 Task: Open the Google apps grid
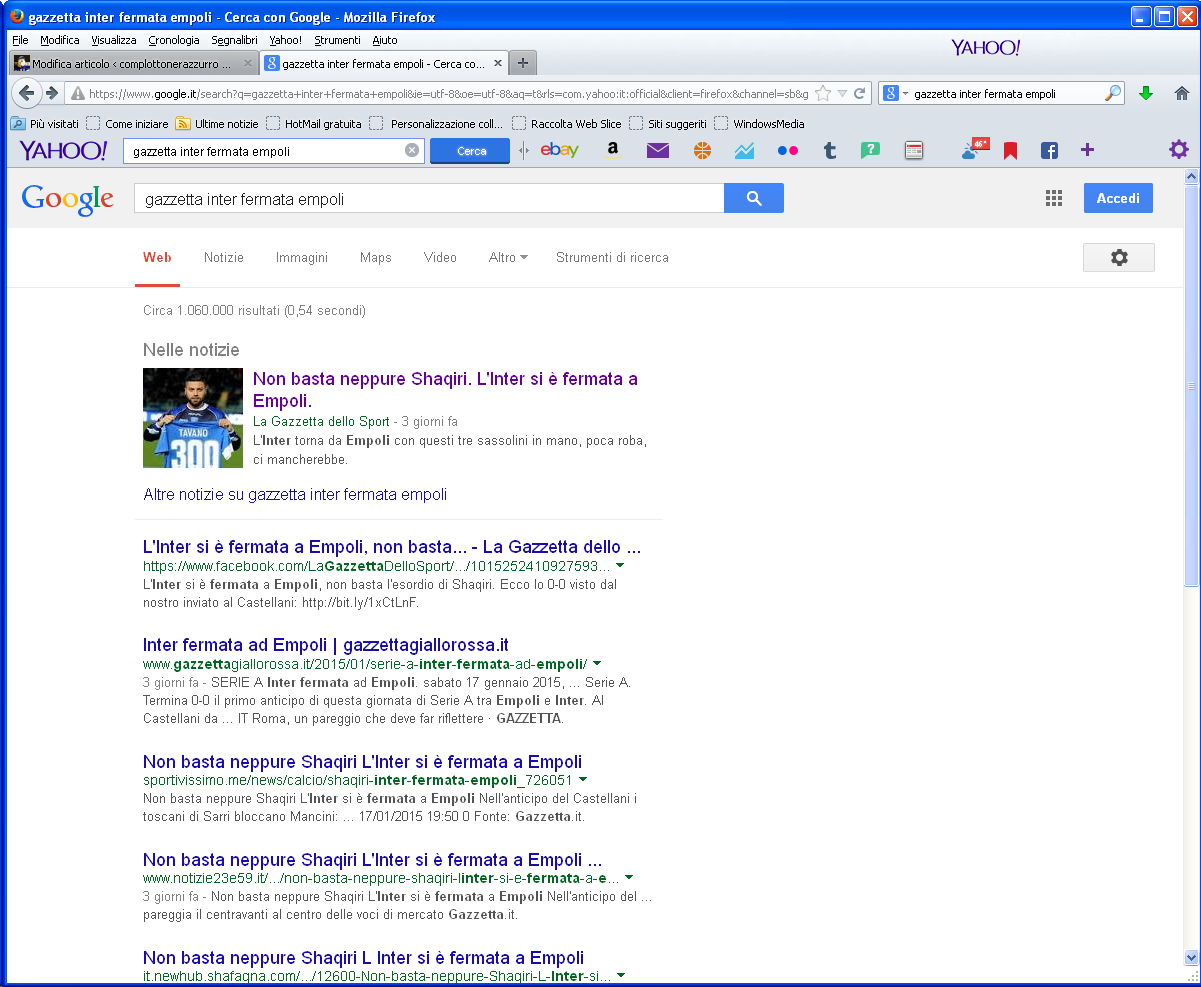pyautogui.click(x=1054, y=198)
